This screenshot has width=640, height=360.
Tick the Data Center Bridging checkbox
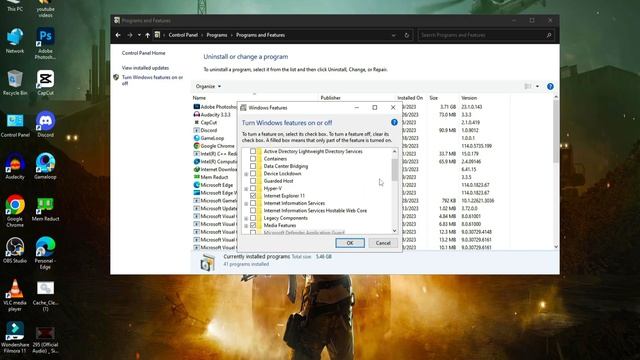(x=253, y=166)
